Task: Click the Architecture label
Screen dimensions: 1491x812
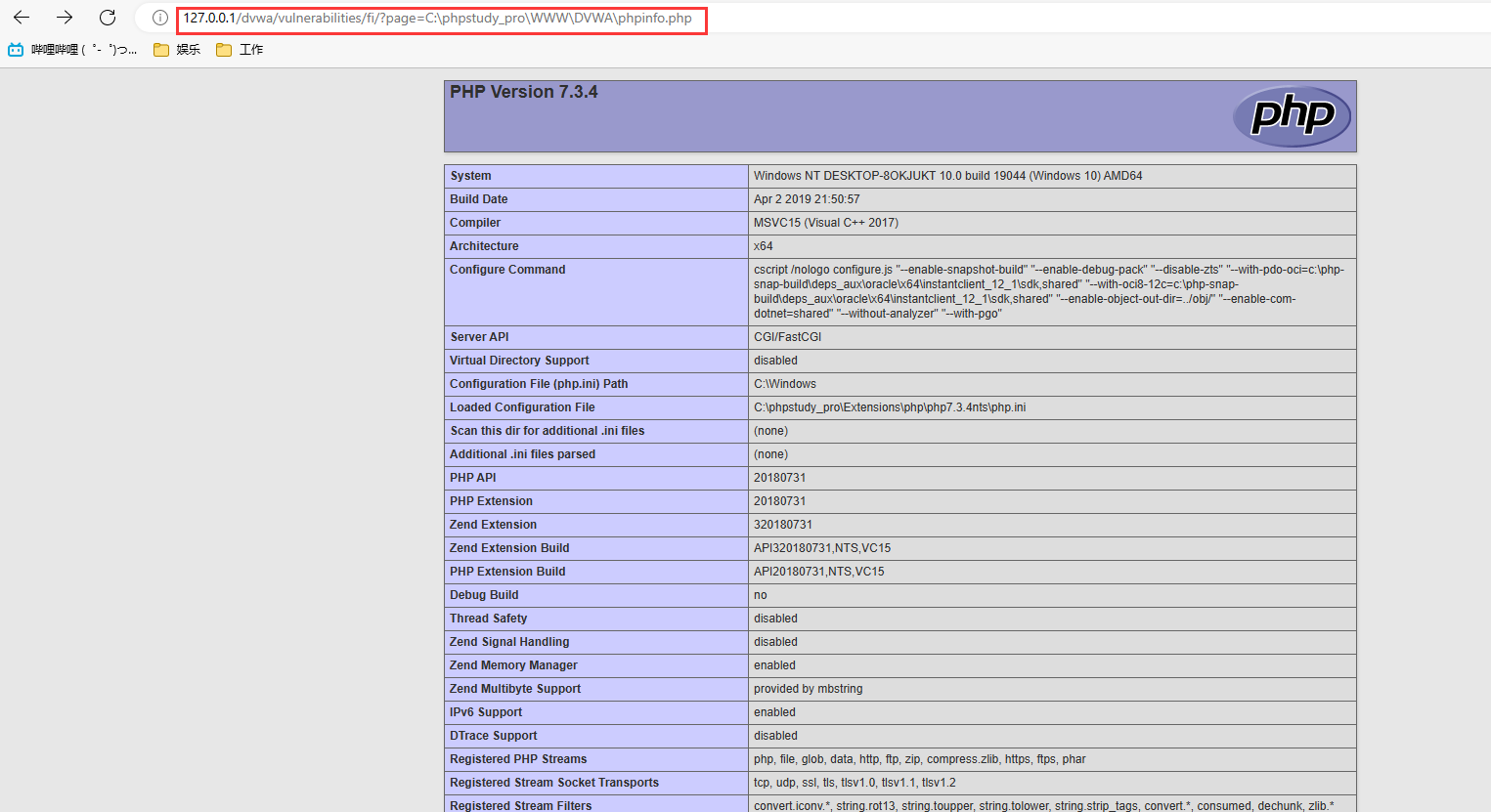Action: 484,246
